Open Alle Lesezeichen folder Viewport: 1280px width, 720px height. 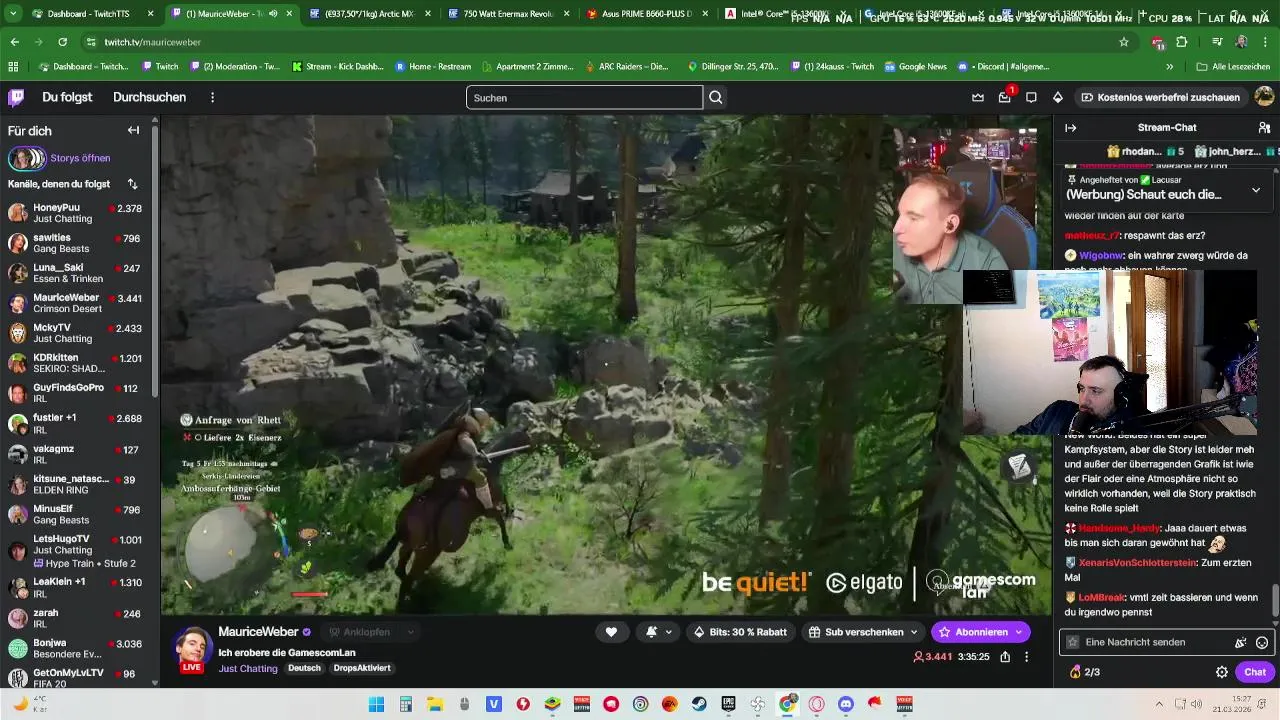(x=1233, y=66)
